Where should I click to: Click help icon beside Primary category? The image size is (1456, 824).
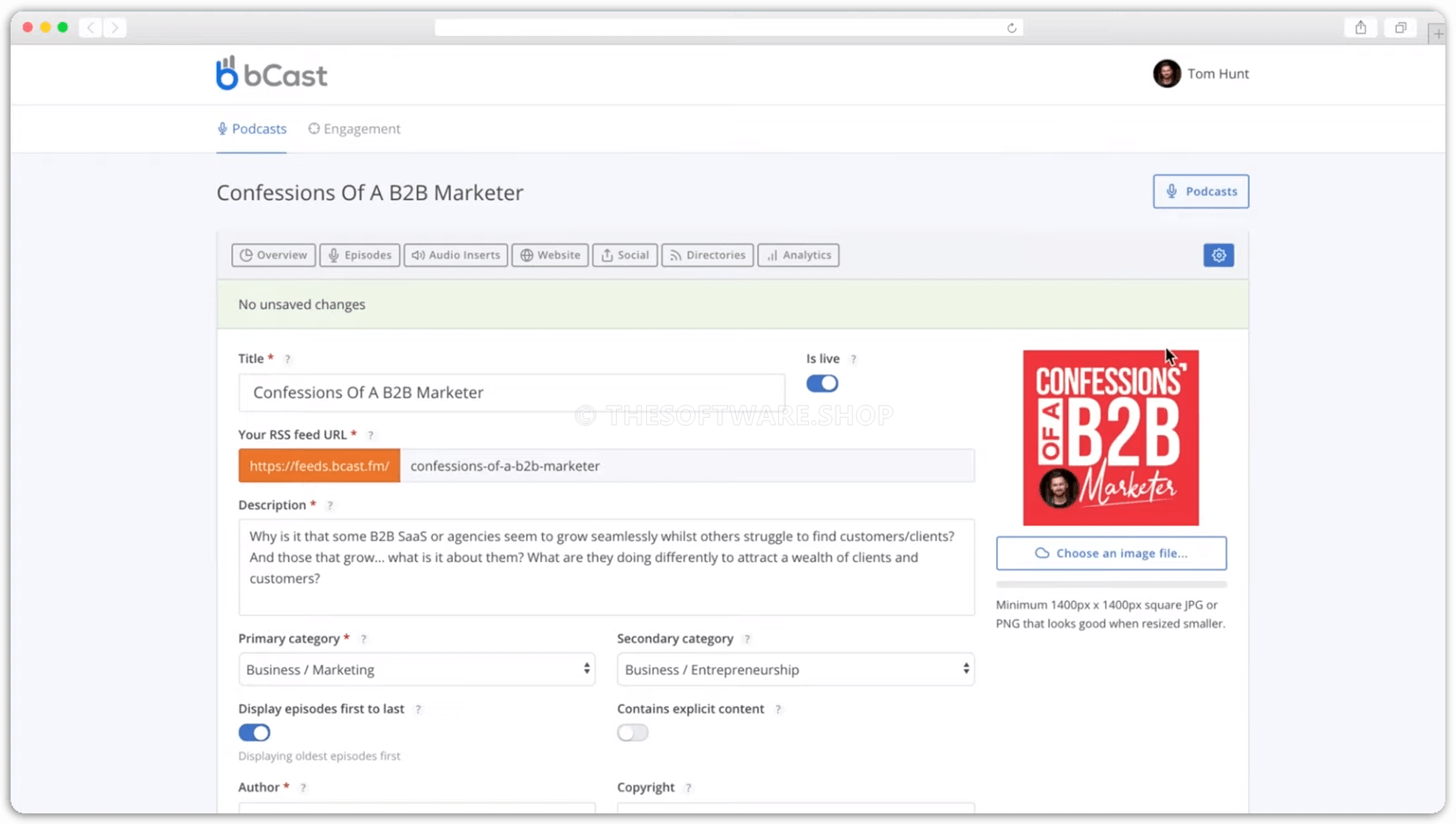click(x=363, y=639)
